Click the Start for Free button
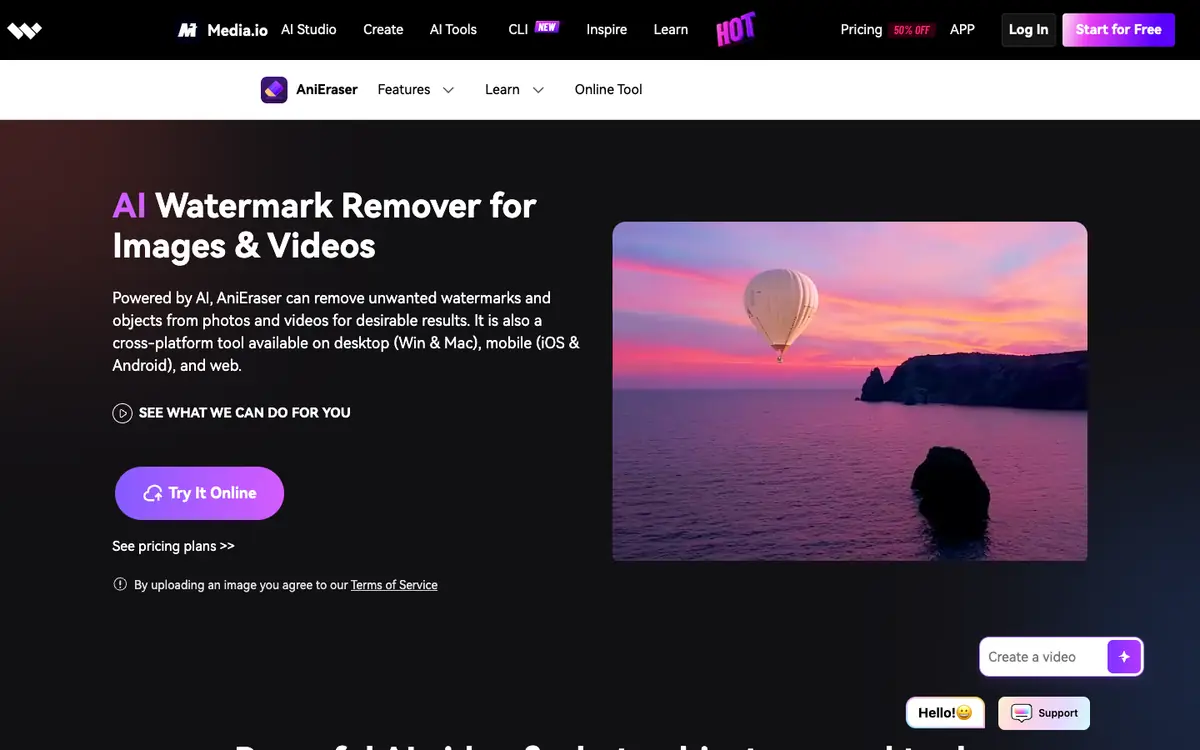Screen dimensions: 1200x750 pos(1118,30)
